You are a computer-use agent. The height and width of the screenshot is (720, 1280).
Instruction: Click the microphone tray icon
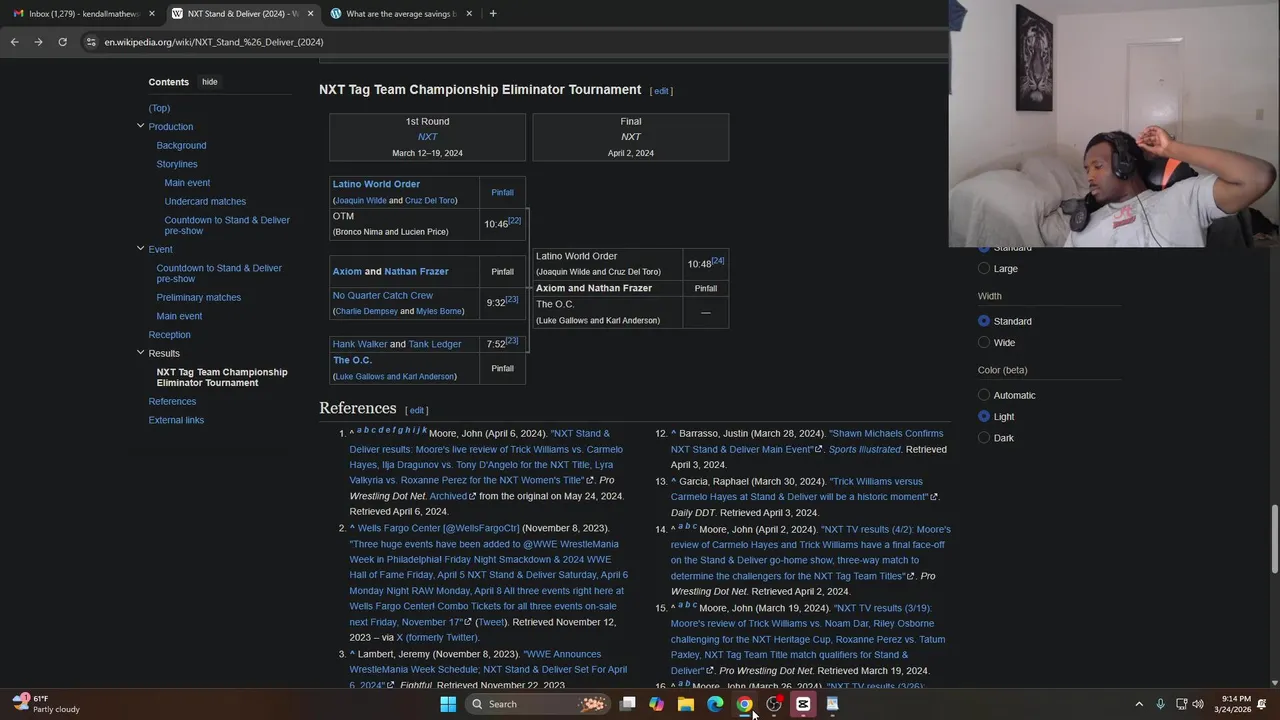[x=1160, y=704]
